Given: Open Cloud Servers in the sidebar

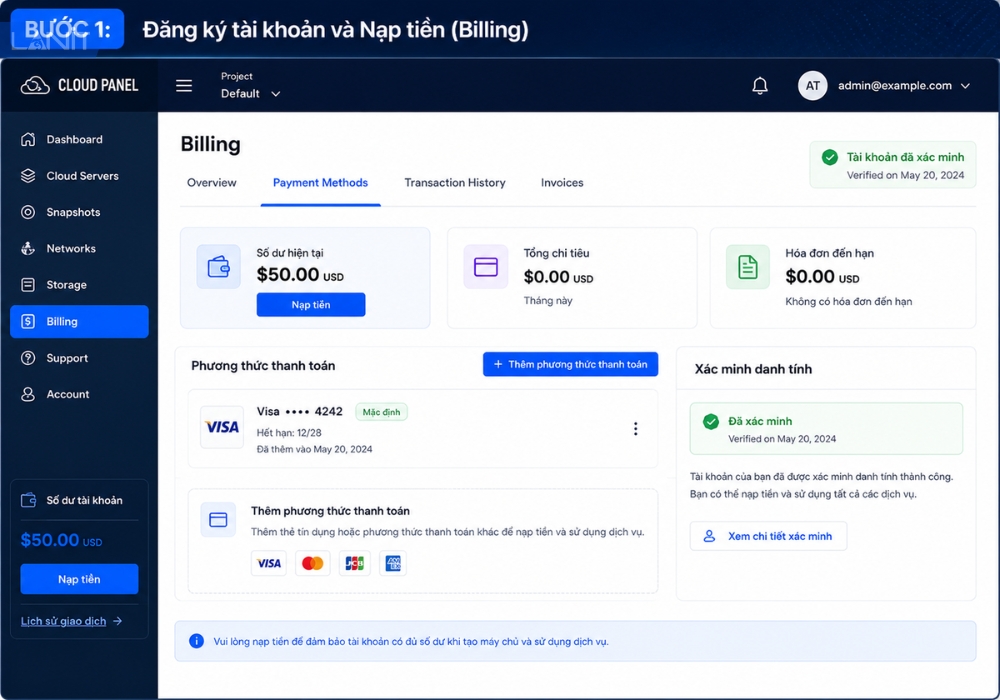Looking at the screenshot, I should [x=79, y=175].
